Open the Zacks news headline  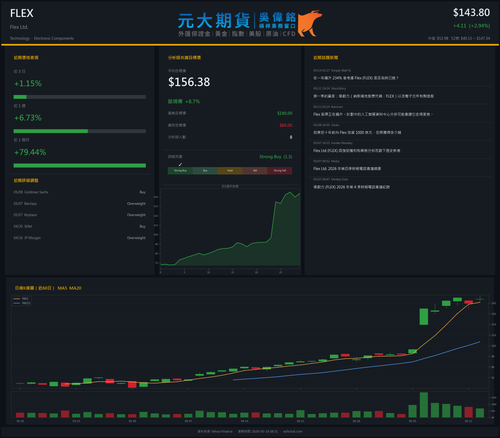pyautogui.click(x=357, y=133)
